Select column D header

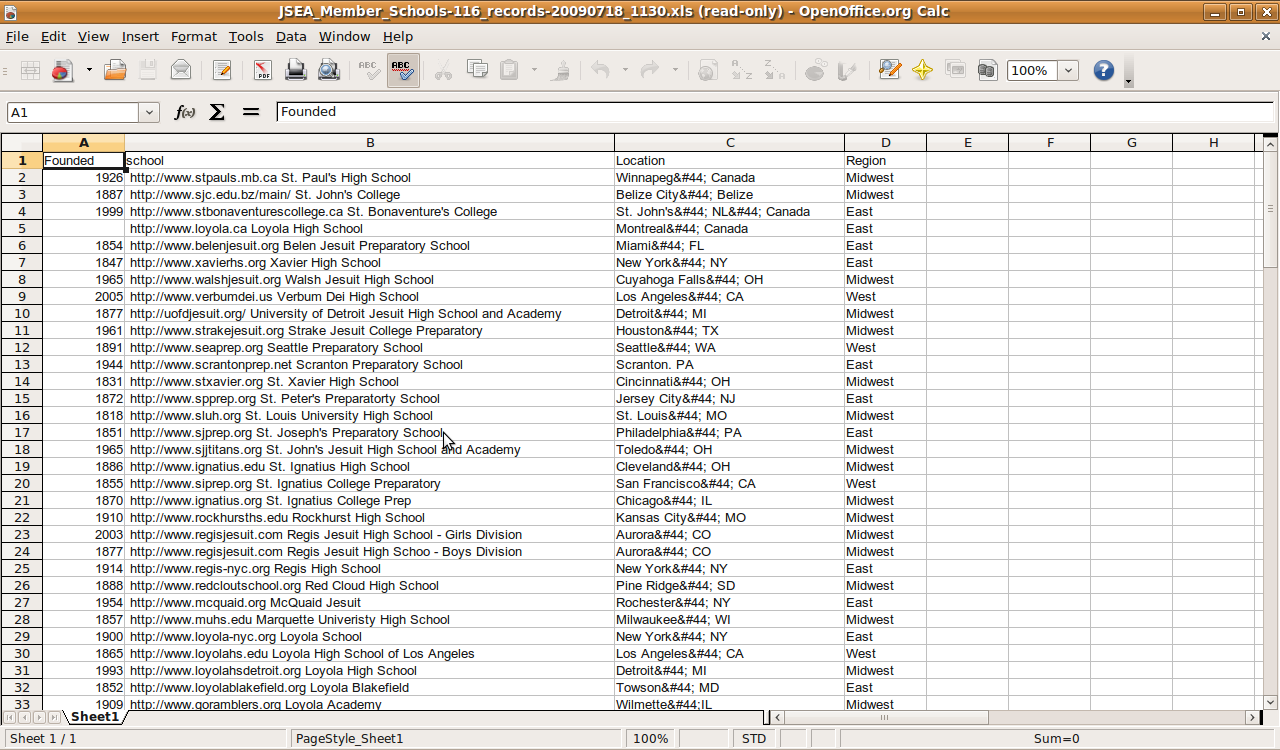(886, 143)
